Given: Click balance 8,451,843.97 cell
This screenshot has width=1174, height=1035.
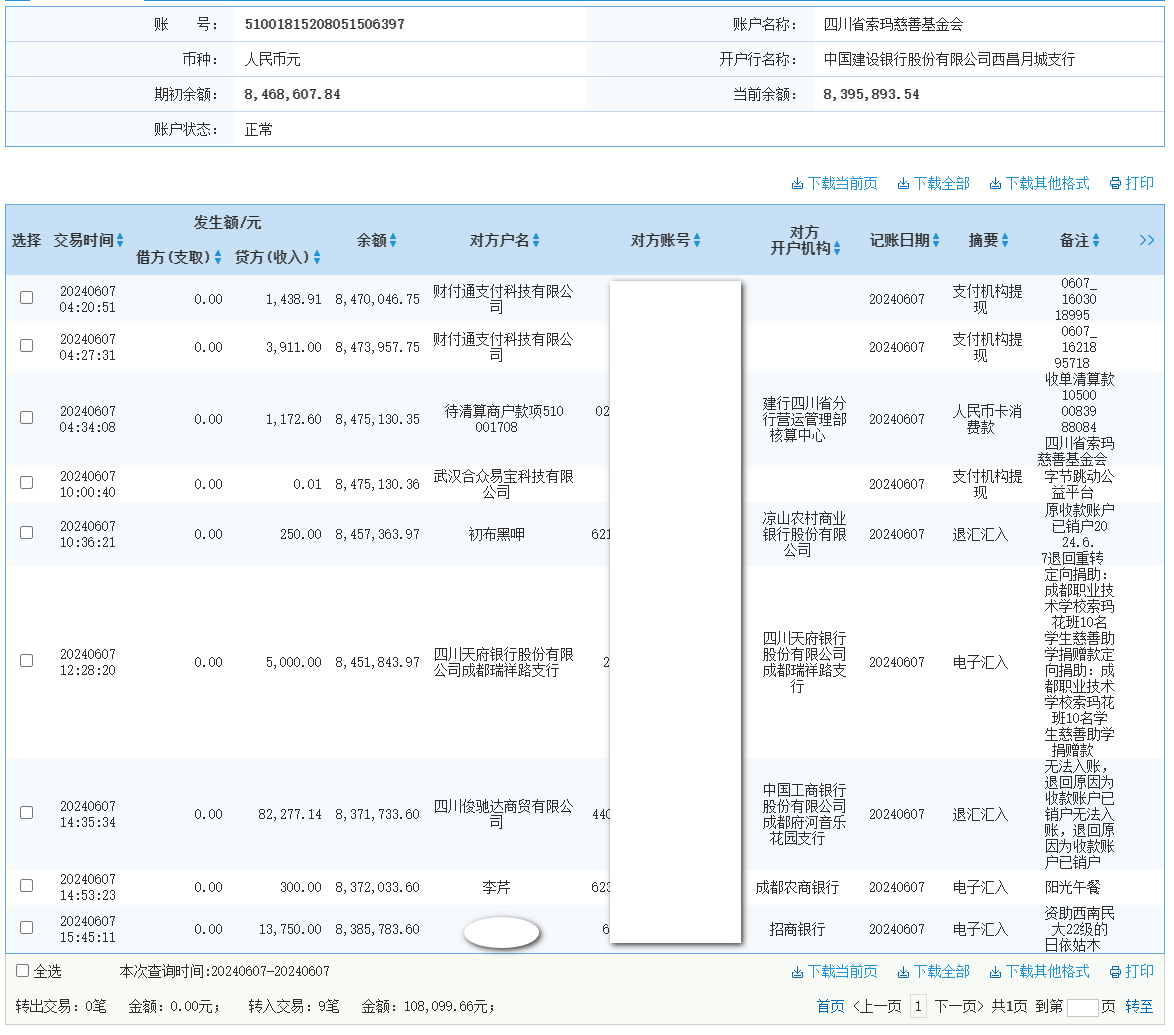Looking at the screenshot, I should (377, 662).
